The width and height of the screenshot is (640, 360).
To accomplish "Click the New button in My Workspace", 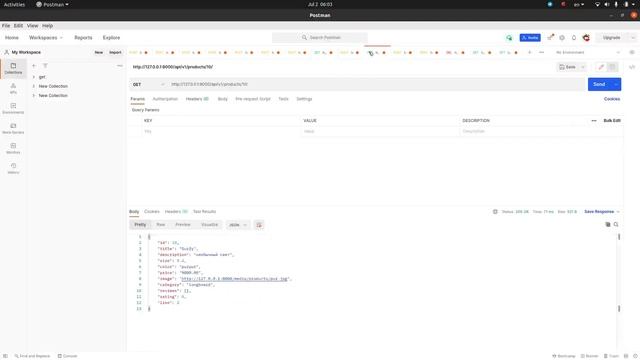I will [99, 52].
